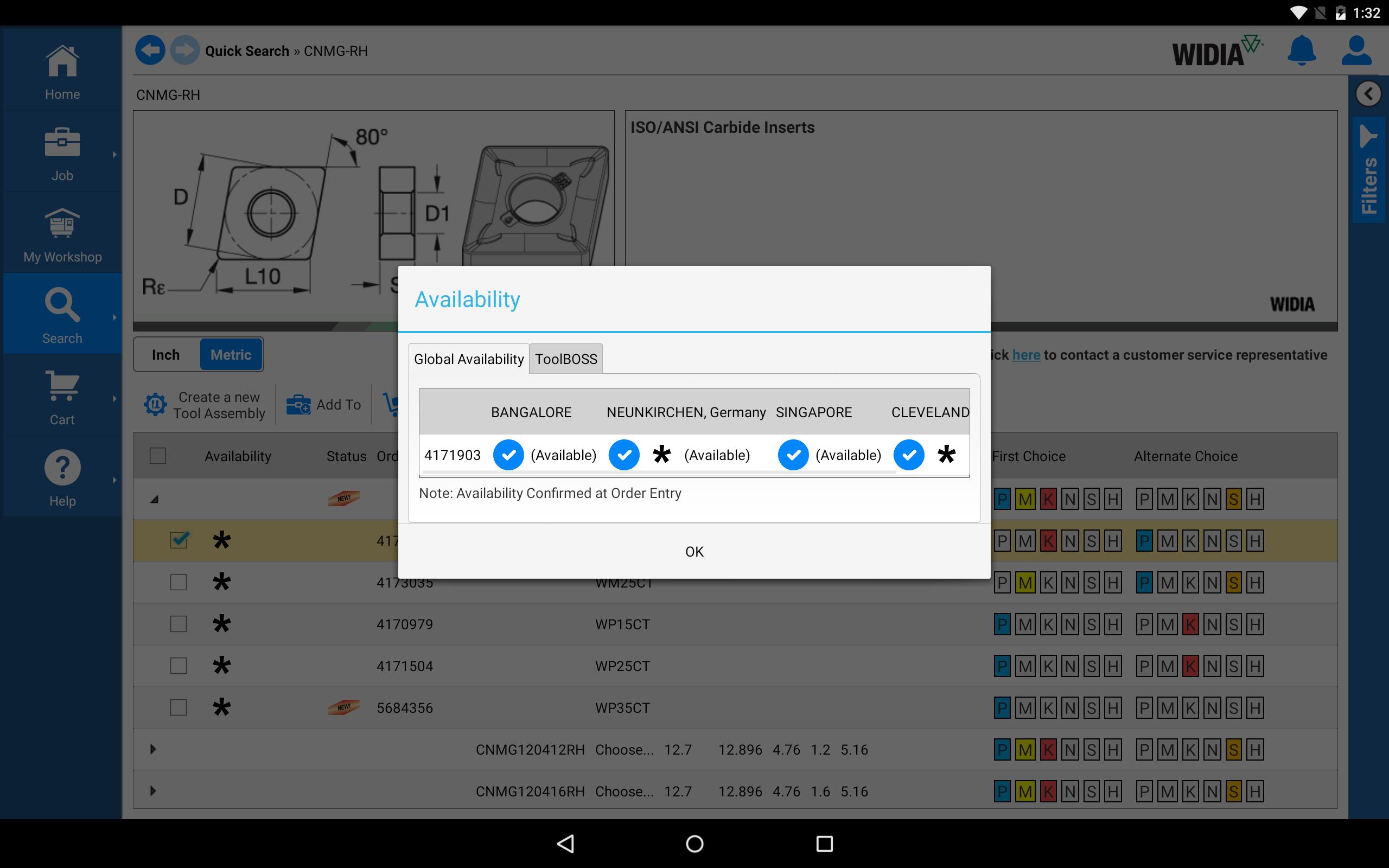Open the Help question mark
The width and height of the screenshot is (1389, 868).
62,479
